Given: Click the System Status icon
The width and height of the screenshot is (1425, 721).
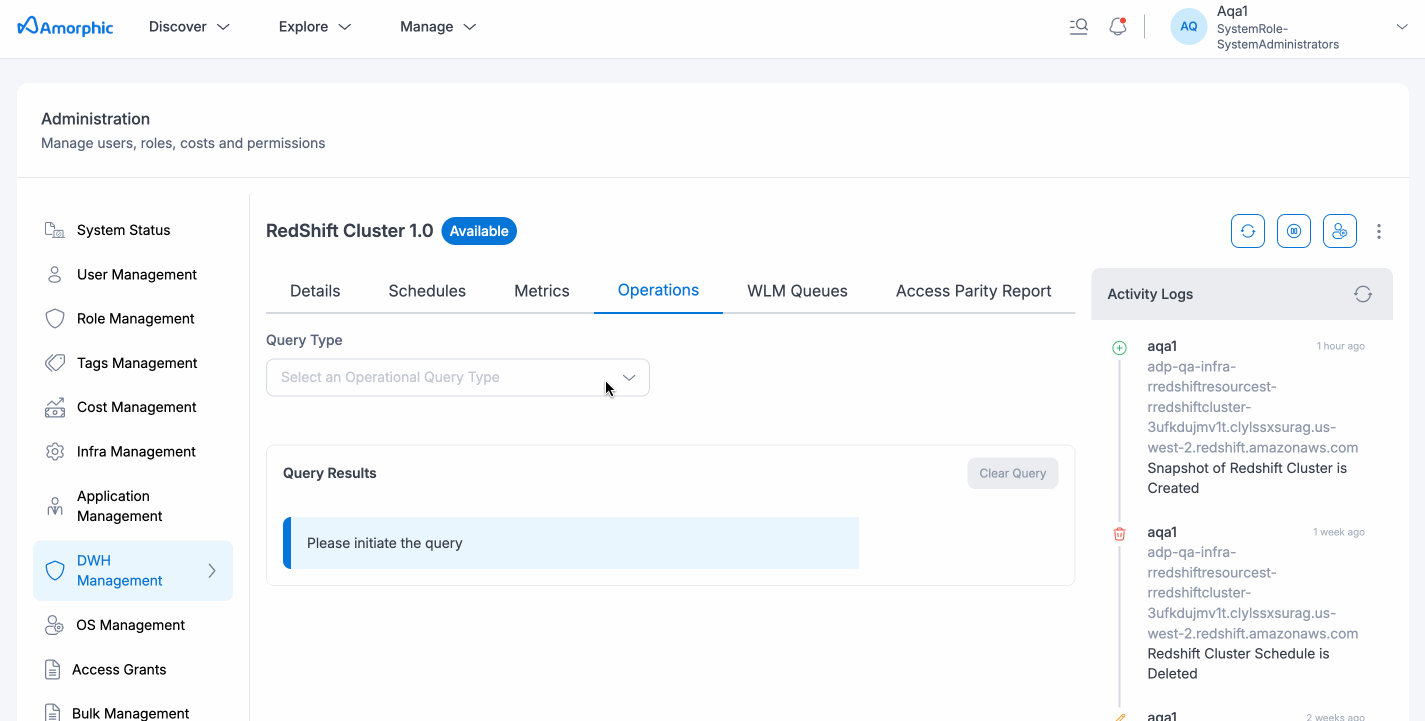Looking at the screenshot, I should click(55, 230).
